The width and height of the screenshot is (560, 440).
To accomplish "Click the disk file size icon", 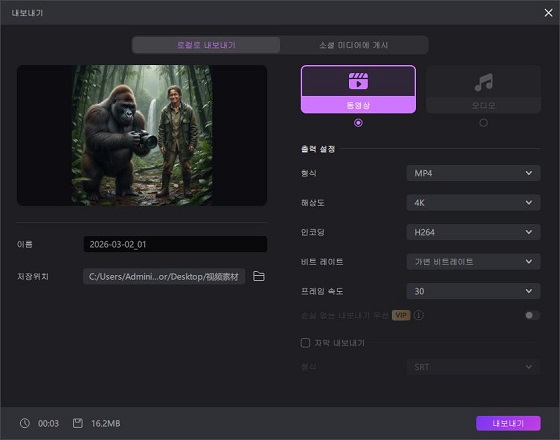I will point(78,423).
